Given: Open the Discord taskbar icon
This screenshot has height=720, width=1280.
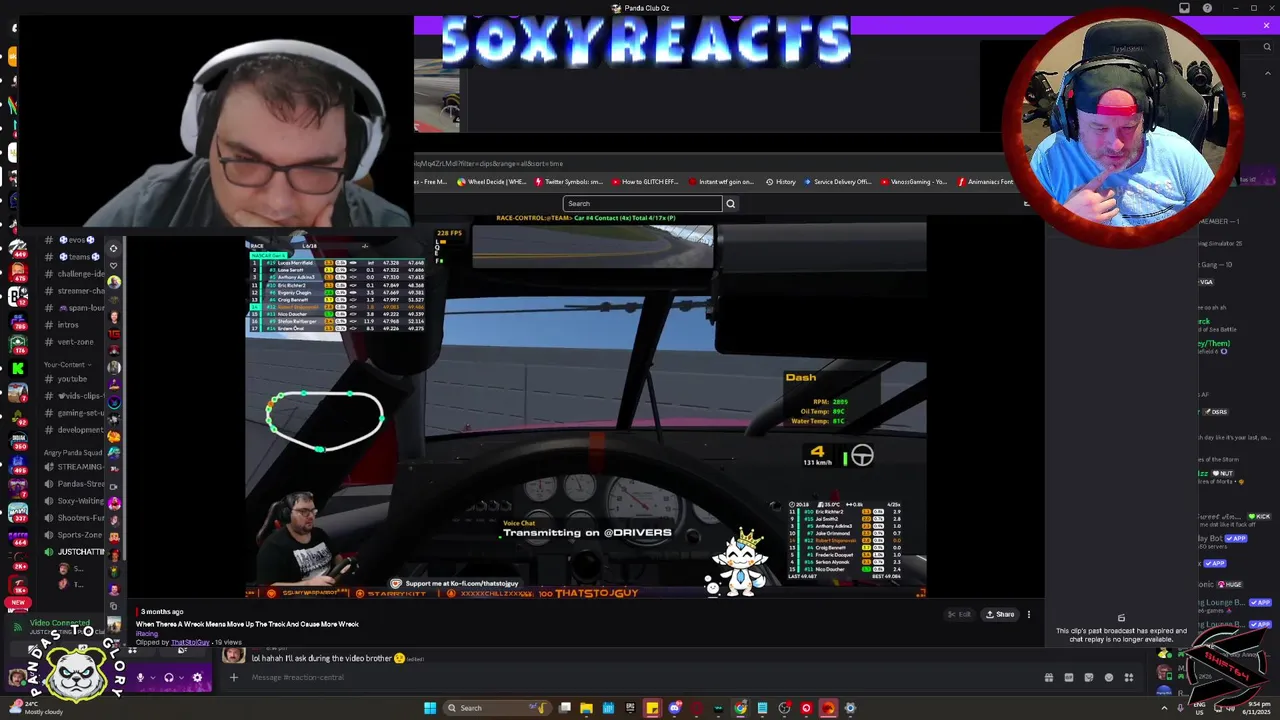Looking at the screenshot, I should [675, 708].
